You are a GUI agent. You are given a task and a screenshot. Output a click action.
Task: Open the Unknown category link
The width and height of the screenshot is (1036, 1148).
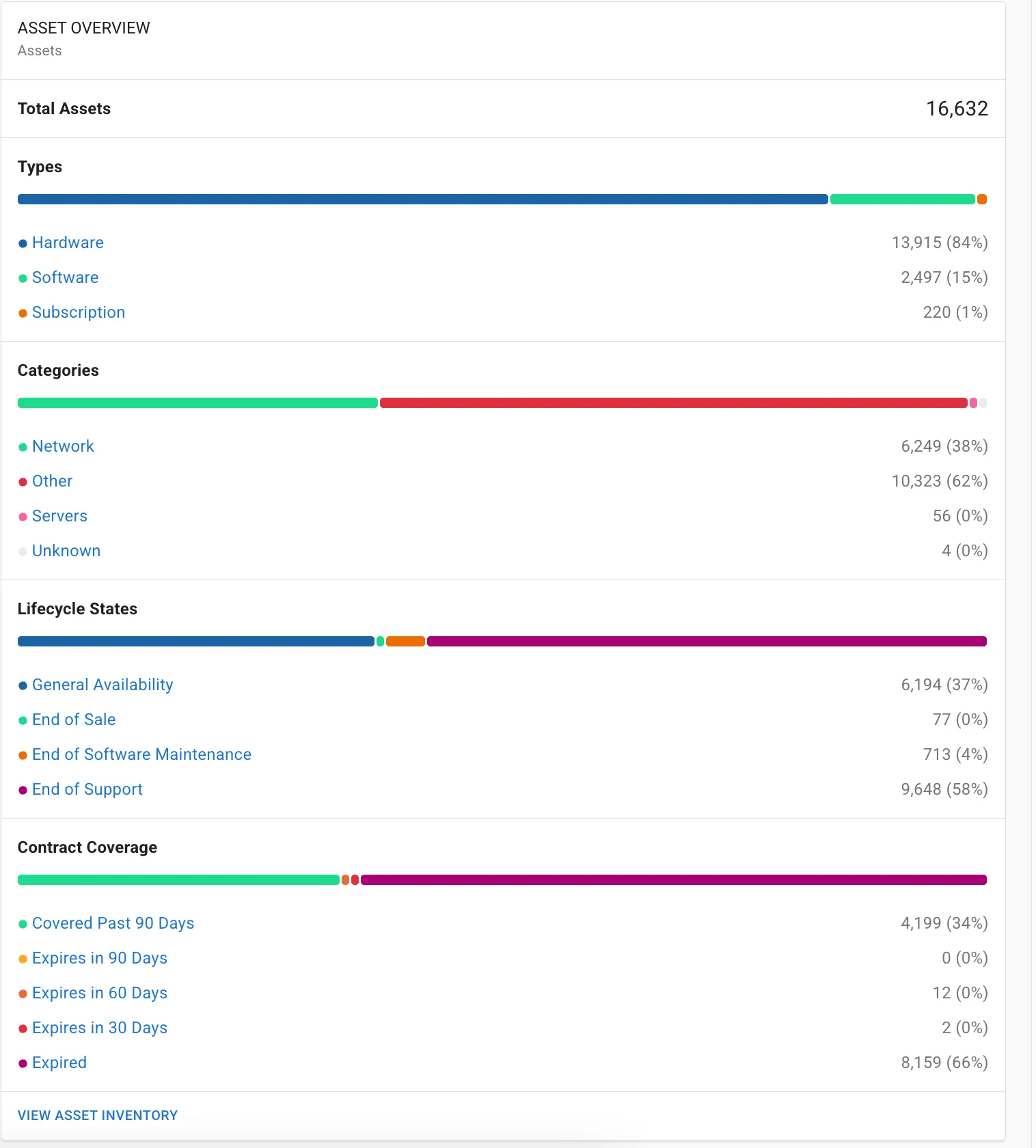[66, 551]
